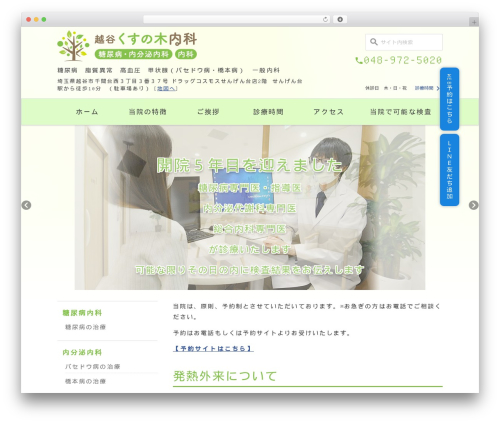This screenshot has width=500, height=423.
Task: Click the site search input field
Action: click(404, 42)
